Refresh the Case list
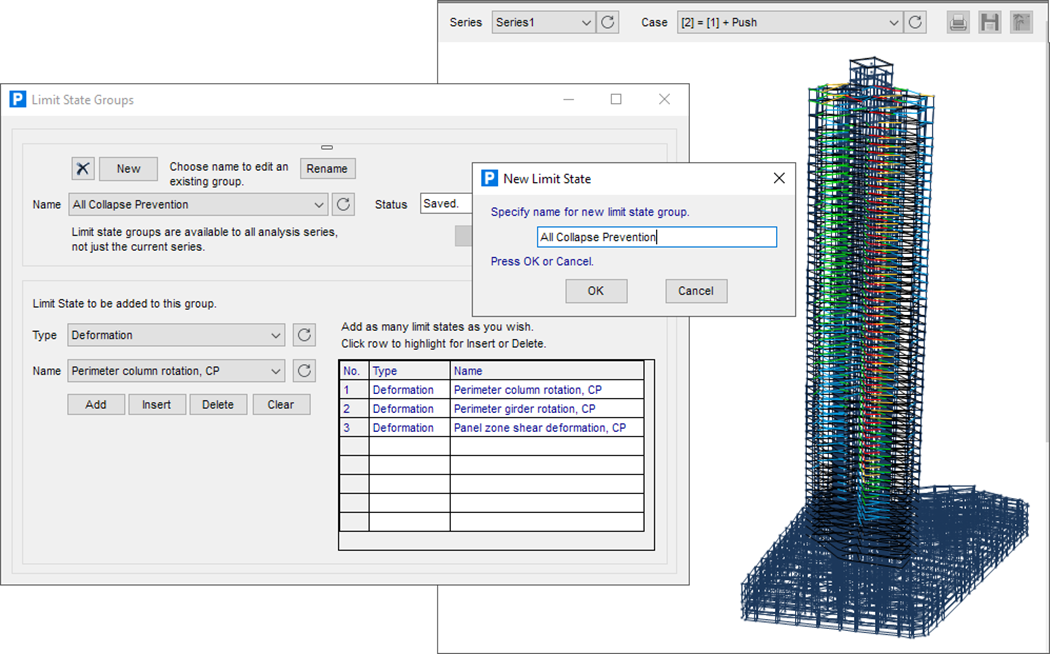1050x654 pixels. coord(915,22)
